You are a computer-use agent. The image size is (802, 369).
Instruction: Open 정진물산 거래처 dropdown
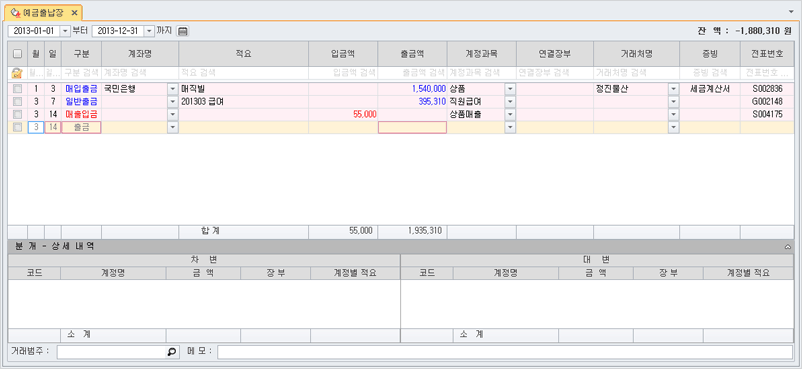pos(674,89)
